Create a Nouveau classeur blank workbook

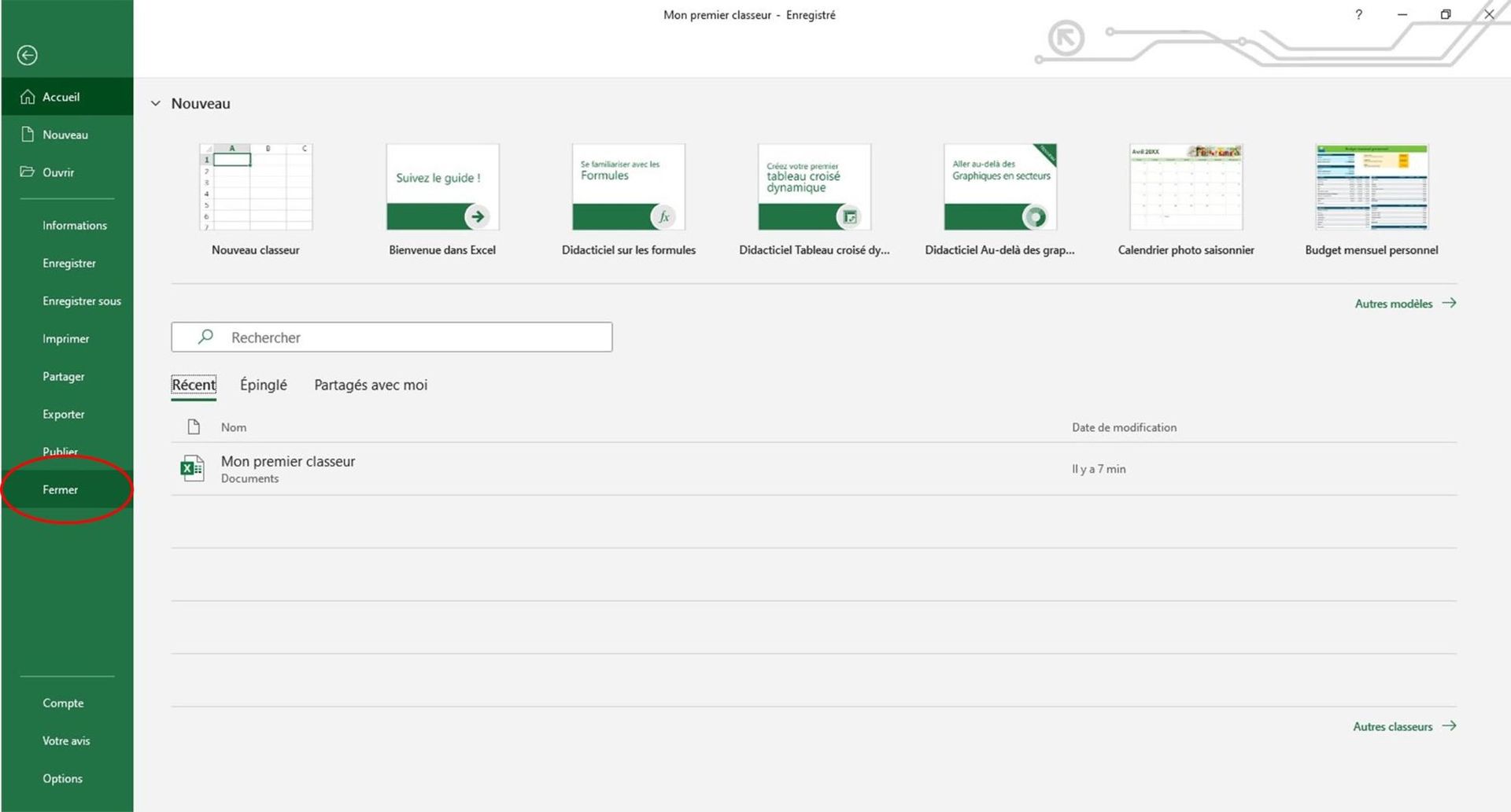click(256, 201)
